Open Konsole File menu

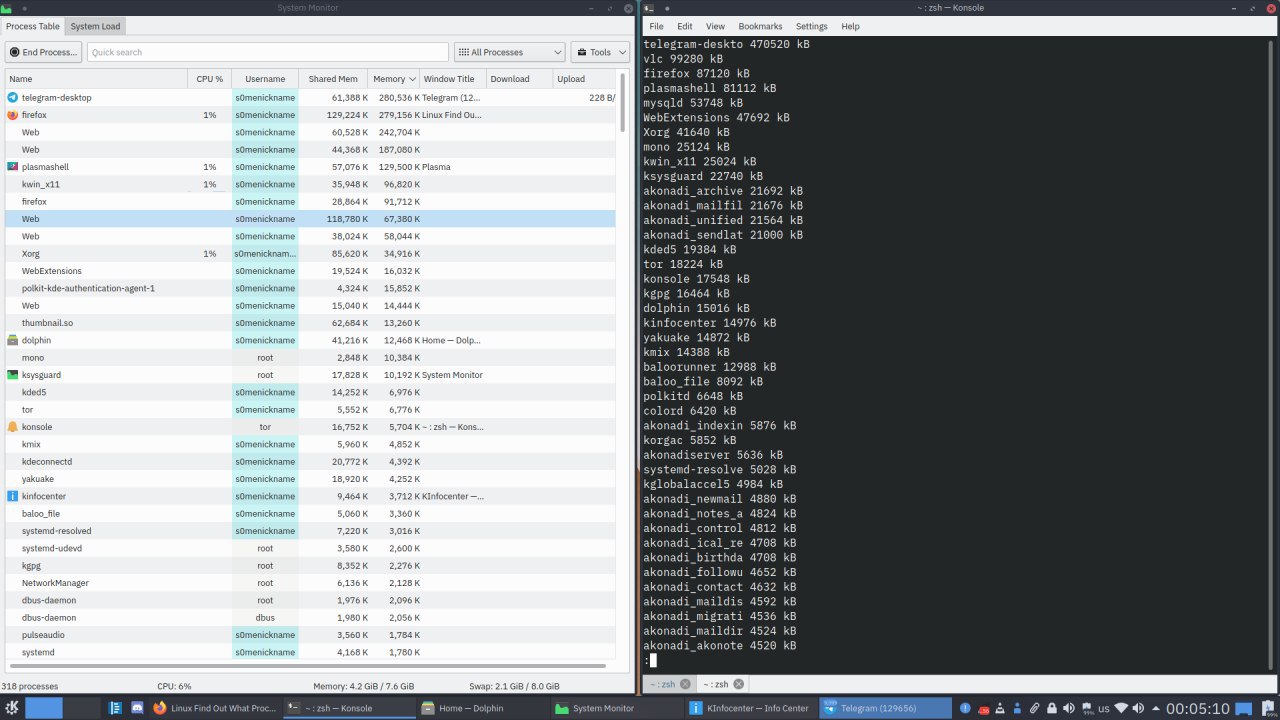point(656,26)
